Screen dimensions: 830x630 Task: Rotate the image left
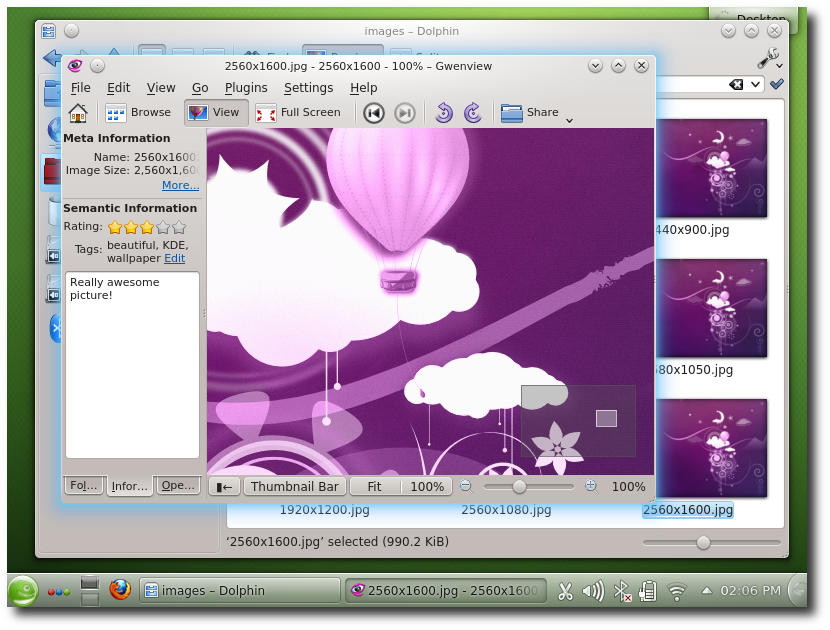tap(444, 113)
